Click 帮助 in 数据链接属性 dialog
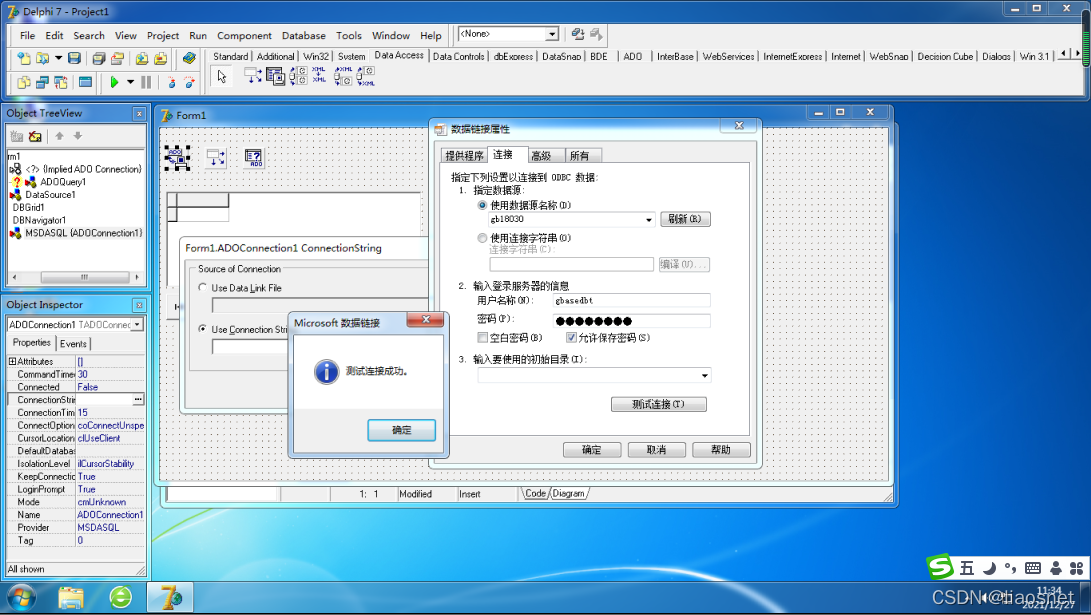Viewport: 1091px width, 615px height. (x=721, y=450)
